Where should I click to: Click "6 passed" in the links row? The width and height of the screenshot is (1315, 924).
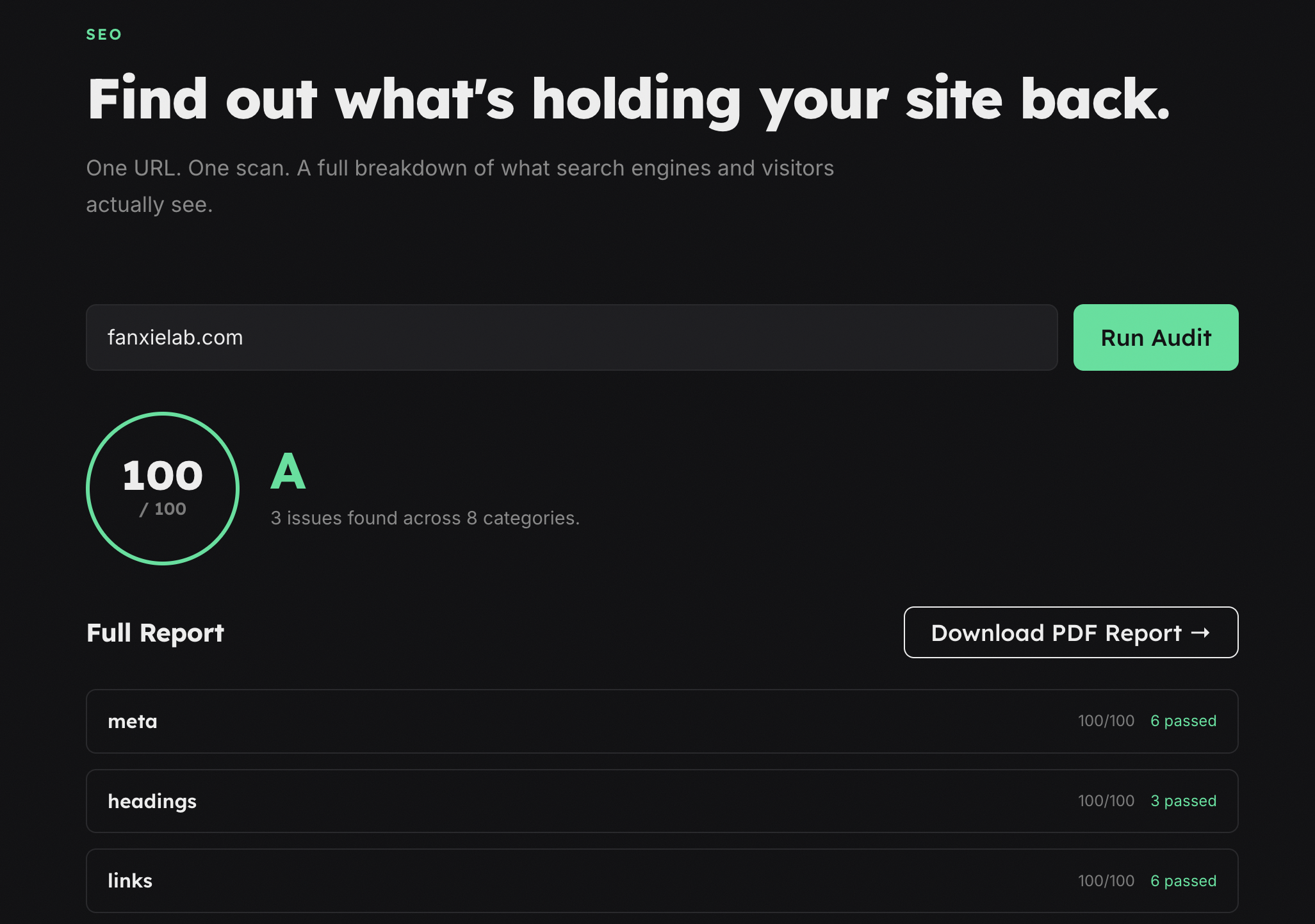coord(1183,881)
